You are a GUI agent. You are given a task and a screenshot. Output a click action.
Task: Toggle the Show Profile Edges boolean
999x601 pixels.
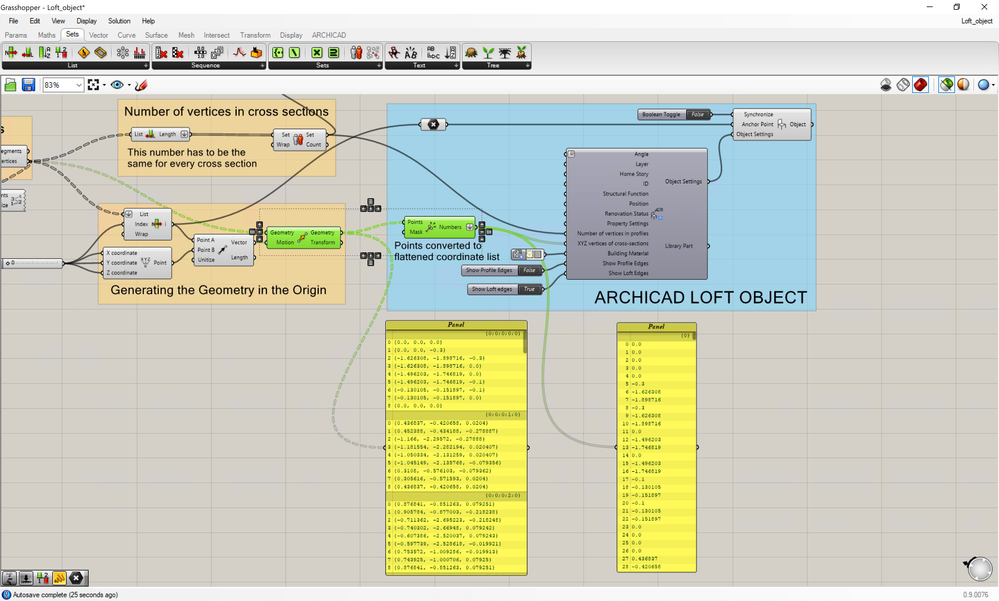pos(529,270)
